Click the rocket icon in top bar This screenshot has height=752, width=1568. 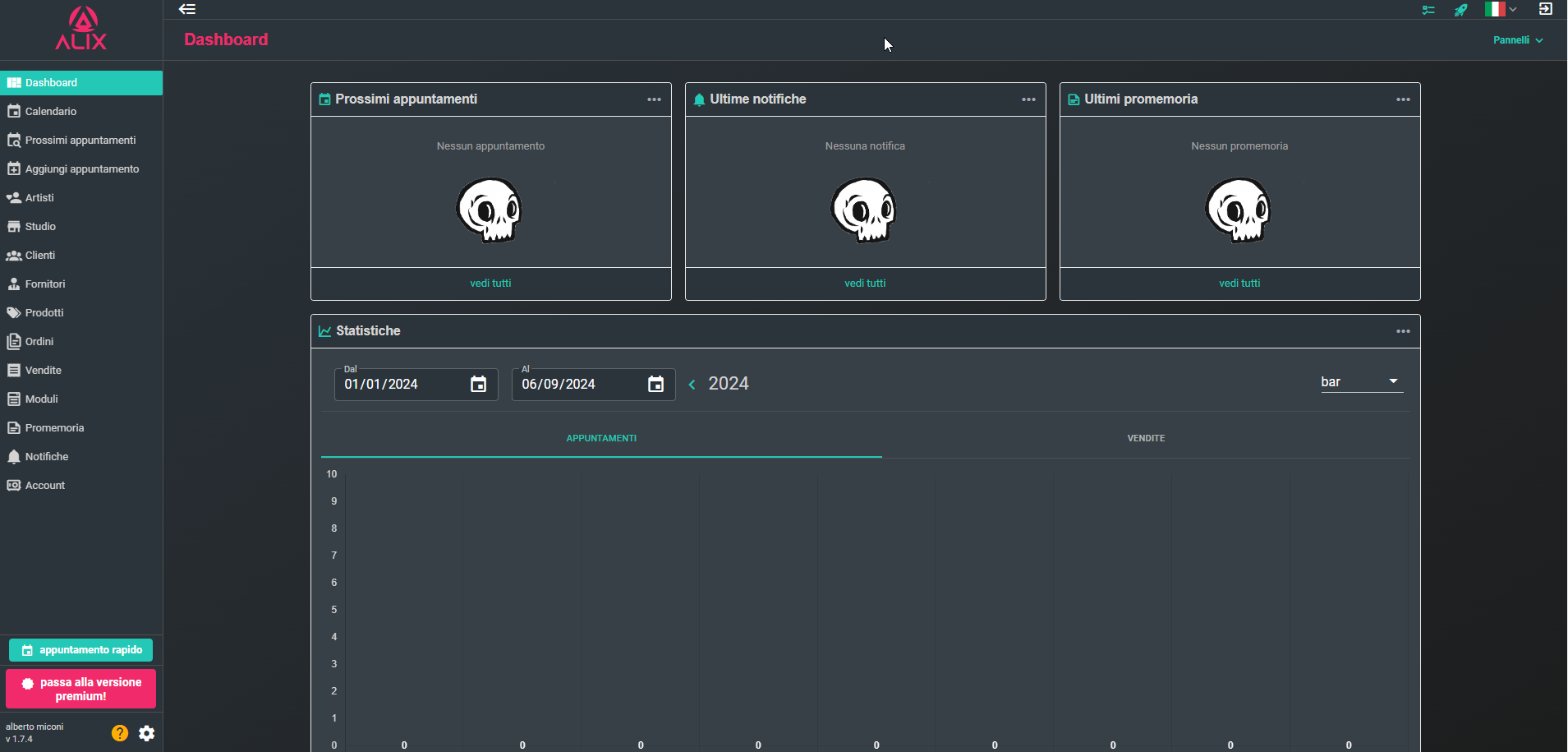(x=1460, y=10)
